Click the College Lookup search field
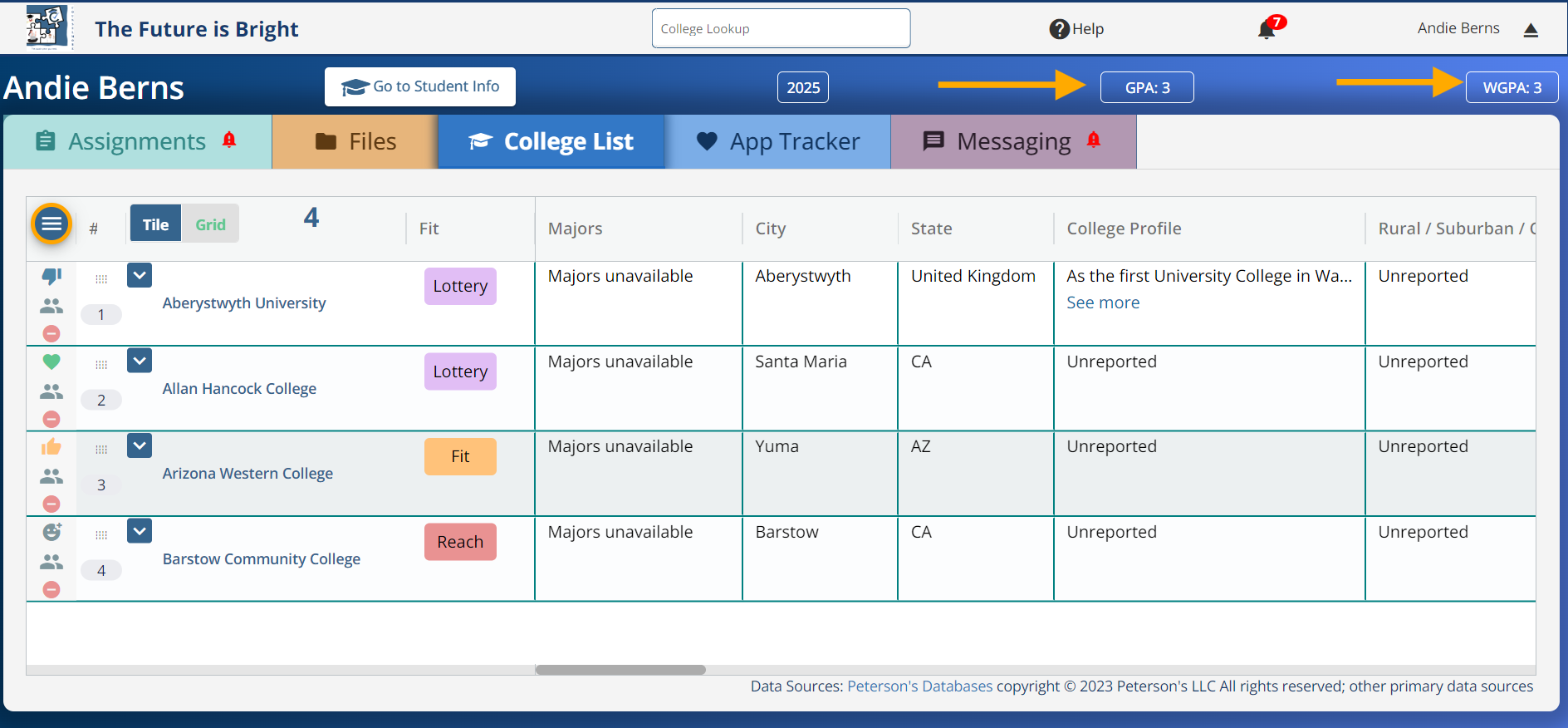The height and width of the screenshot is (728, 1568). 781,28
